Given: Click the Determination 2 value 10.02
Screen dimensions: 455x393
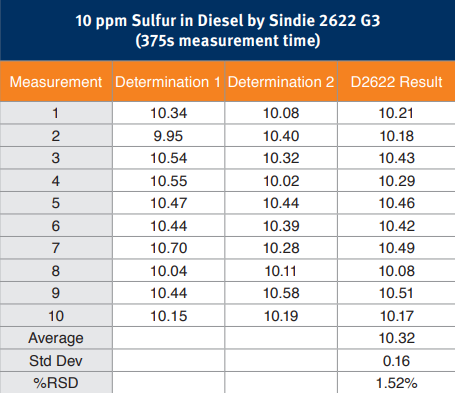Looking at the screenshot, I should point(281,181).
